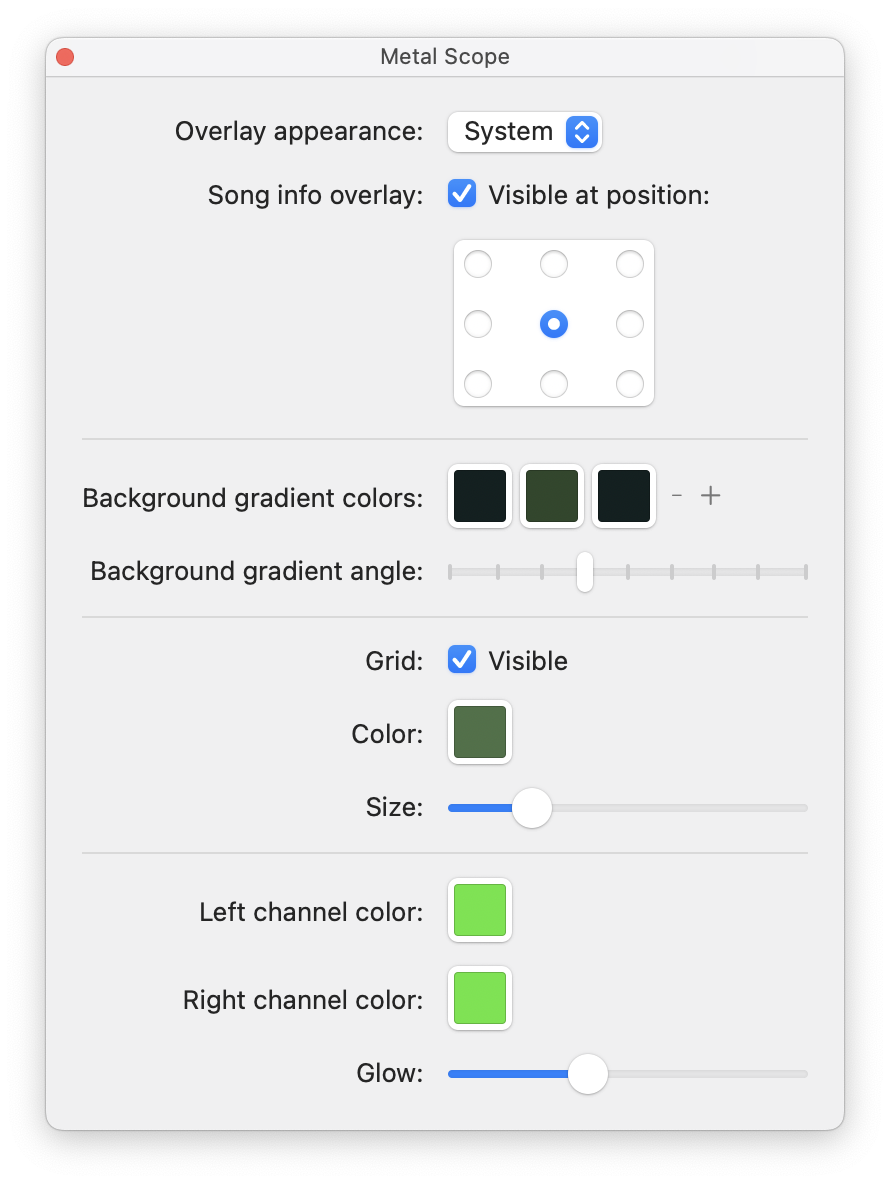Viewport: 890px width, 1184px height.
Task: Click the Background gradient angle slider handle
Action: (x=583, y=571)
